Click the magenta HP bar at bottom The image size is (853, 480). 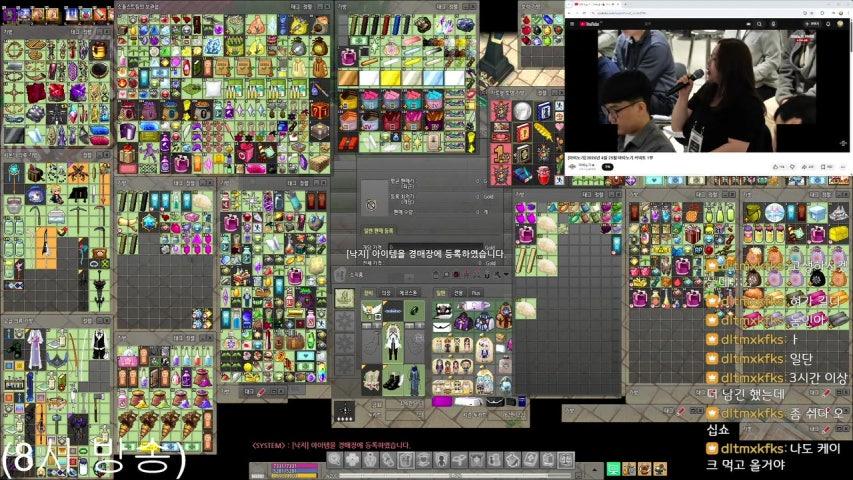click(x=295, y=466)
